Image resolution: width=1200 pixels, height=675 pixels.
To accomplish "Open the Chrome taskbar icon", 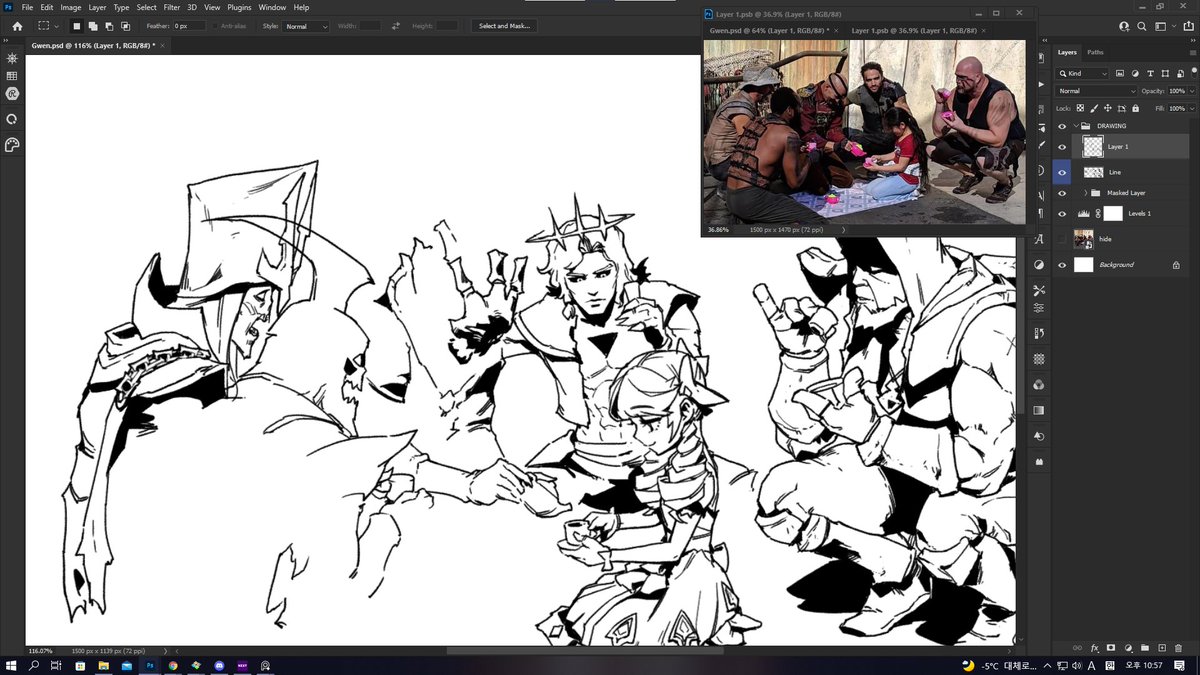I will click(x=173, y=665).
